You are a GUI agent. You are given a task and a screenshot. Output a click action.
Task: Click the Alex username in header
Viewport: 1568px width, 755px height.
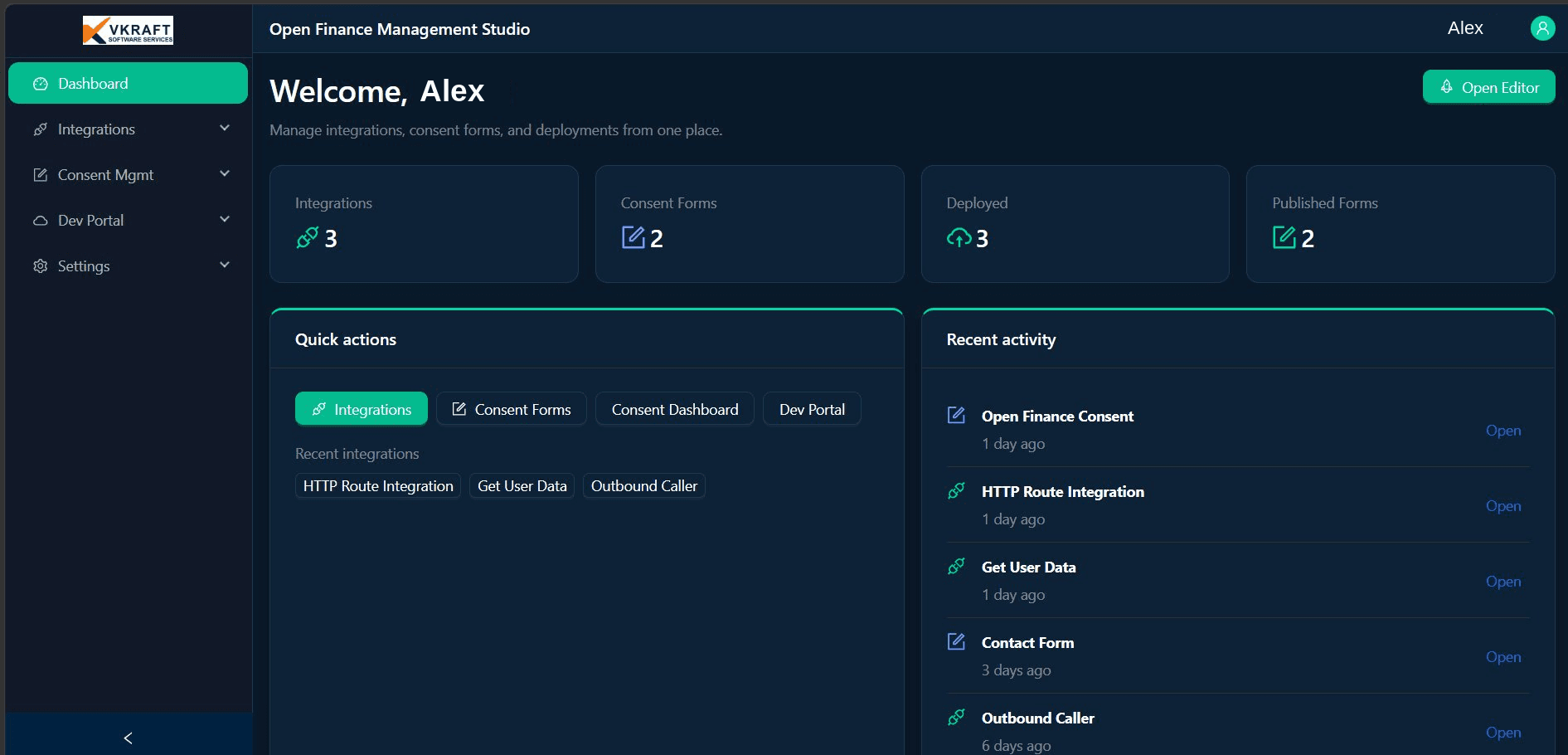tap(1465, 28)
